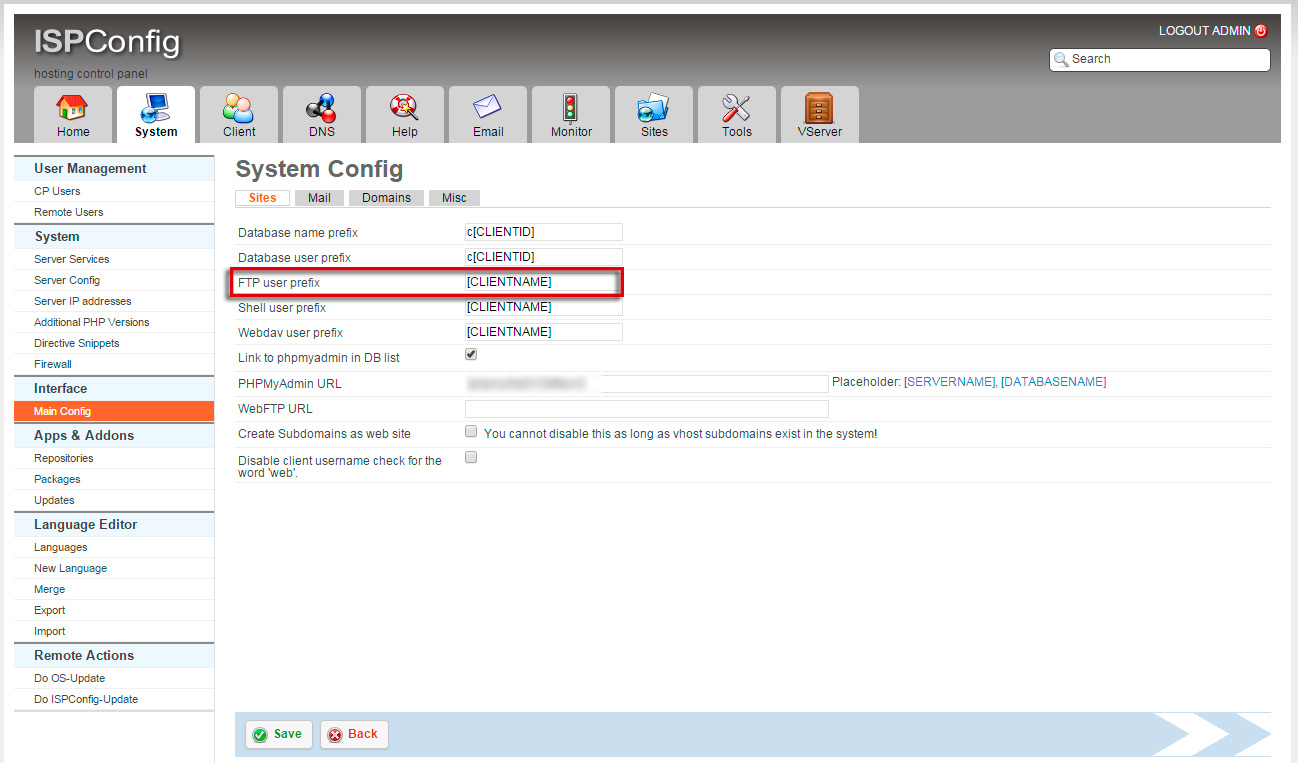Click the Save button
1298x763 pixels.
[x=279, y=734]
